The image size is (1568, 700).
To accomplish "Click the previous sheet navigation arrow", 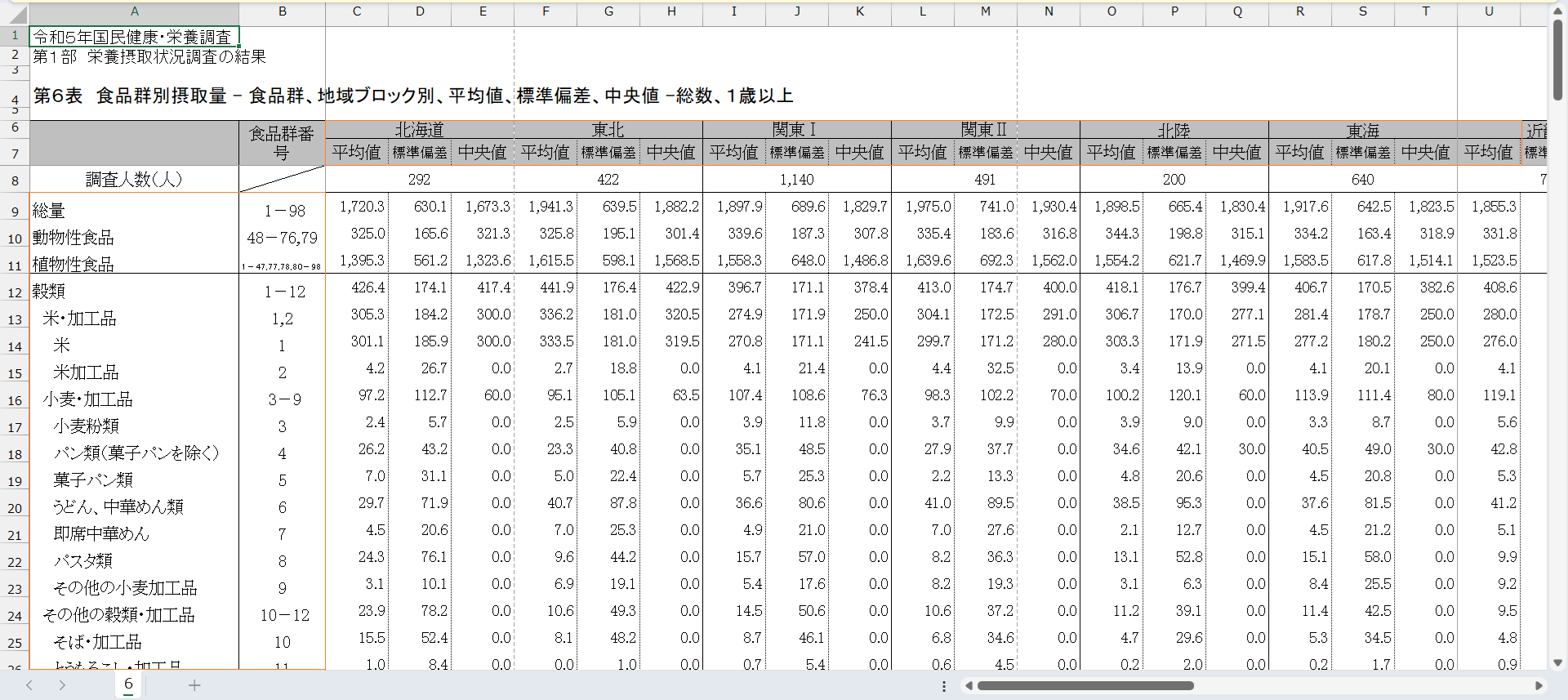I will point(29,685).
